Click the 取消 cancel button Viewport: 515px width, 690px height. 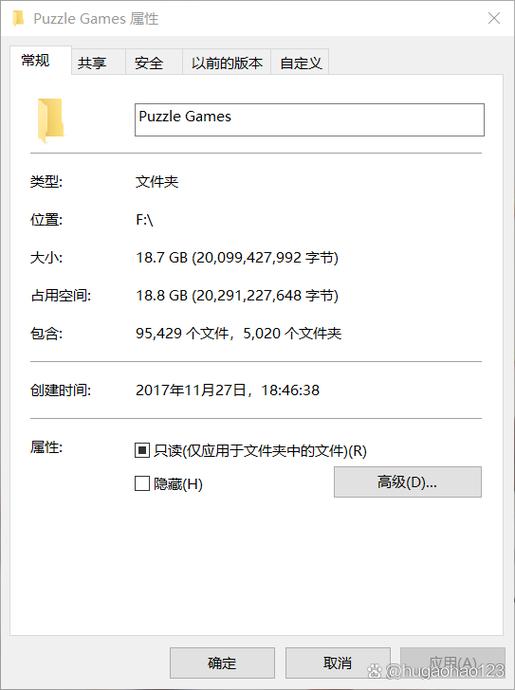click(338, 663)
